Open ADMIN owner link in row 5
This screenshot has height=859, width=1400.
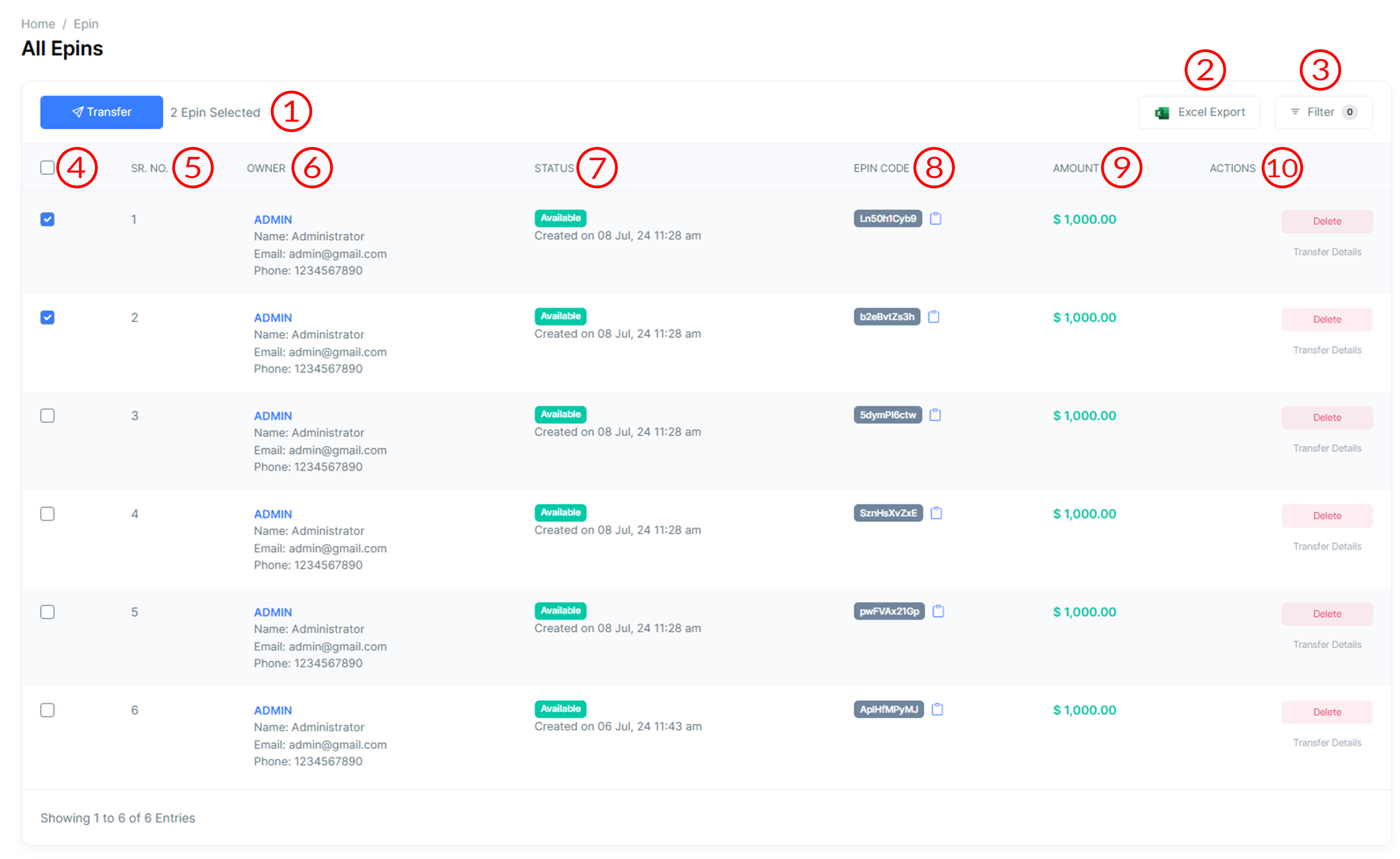(x=273, y=612)
